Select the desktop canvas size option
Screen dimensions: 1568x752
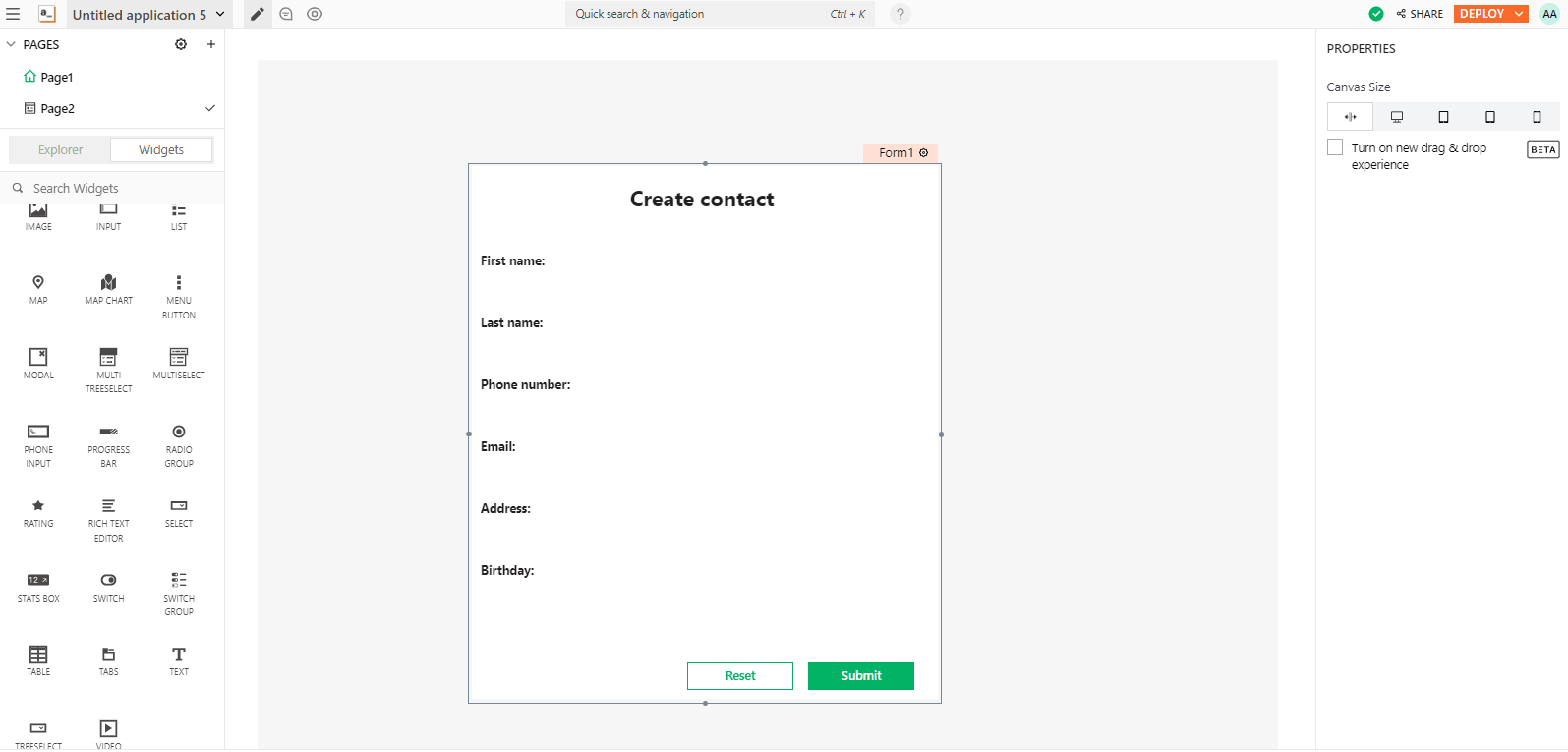point(1396,117)
